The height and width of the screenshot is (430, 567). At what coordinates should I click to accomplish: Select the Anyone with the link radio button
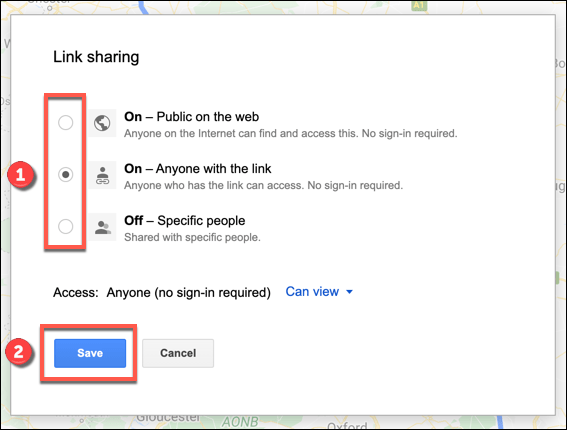(65, 175)
